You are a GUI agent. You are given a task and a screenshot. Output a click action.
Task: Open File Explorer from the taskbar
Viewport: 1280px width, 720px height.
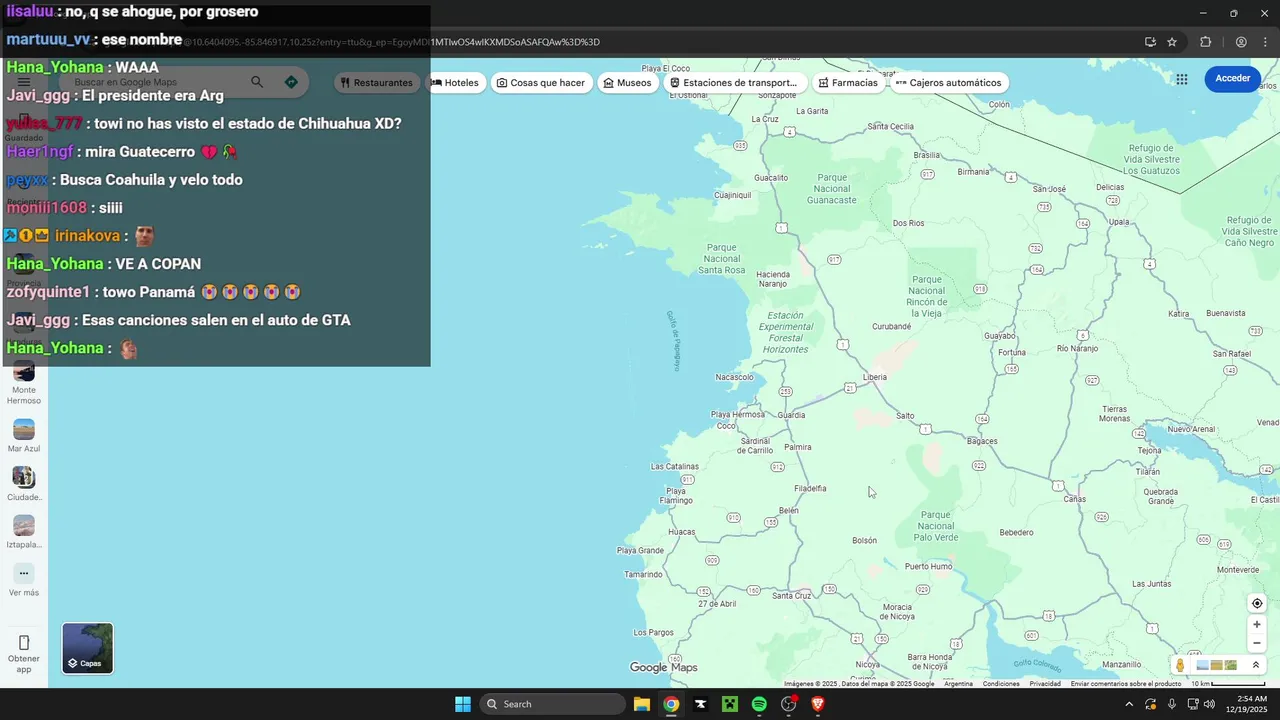click(x=642, y=704)
